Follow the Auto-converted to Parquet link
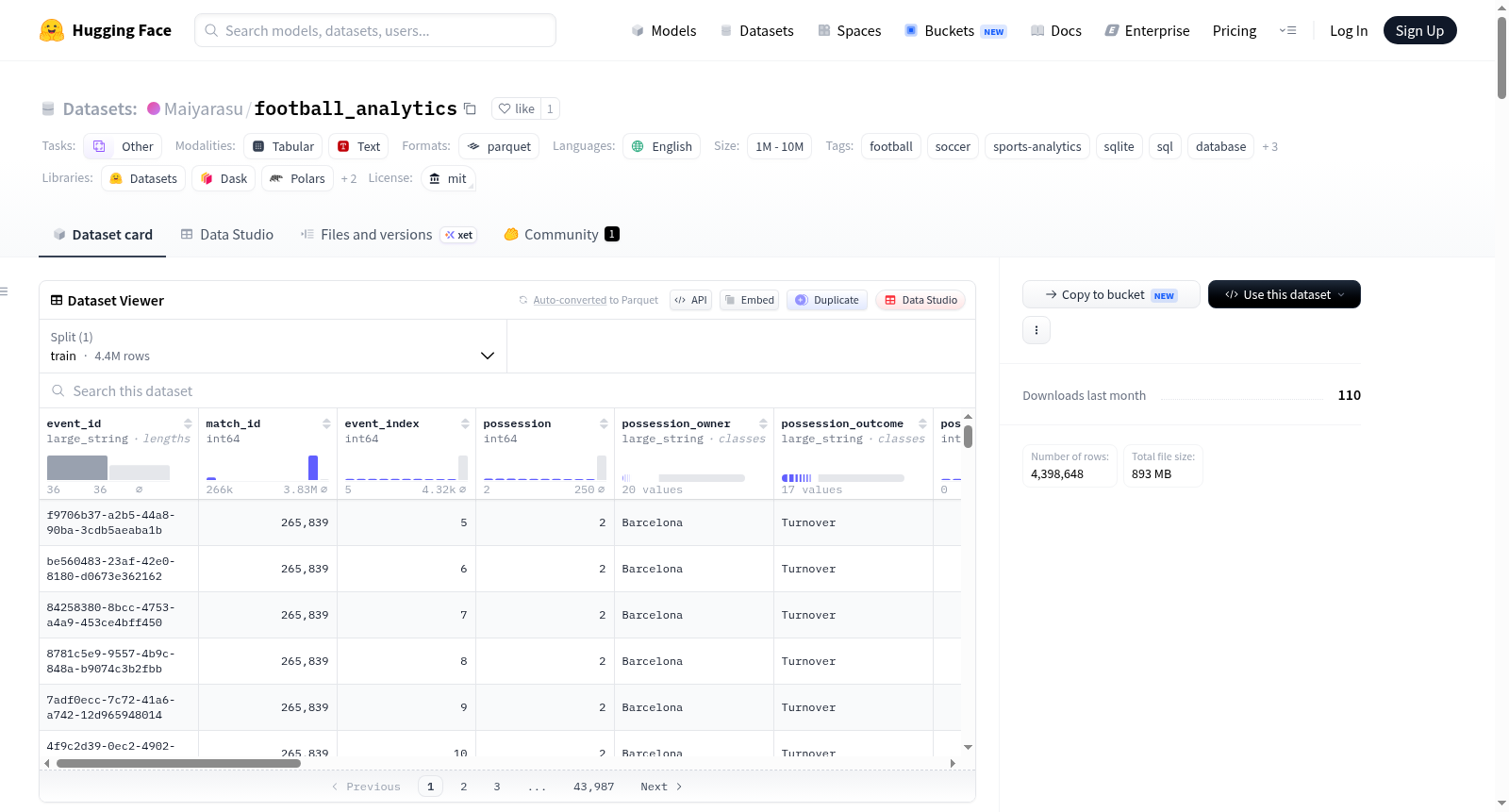This screenshot has width=1509, height=812. click(570, 300)
